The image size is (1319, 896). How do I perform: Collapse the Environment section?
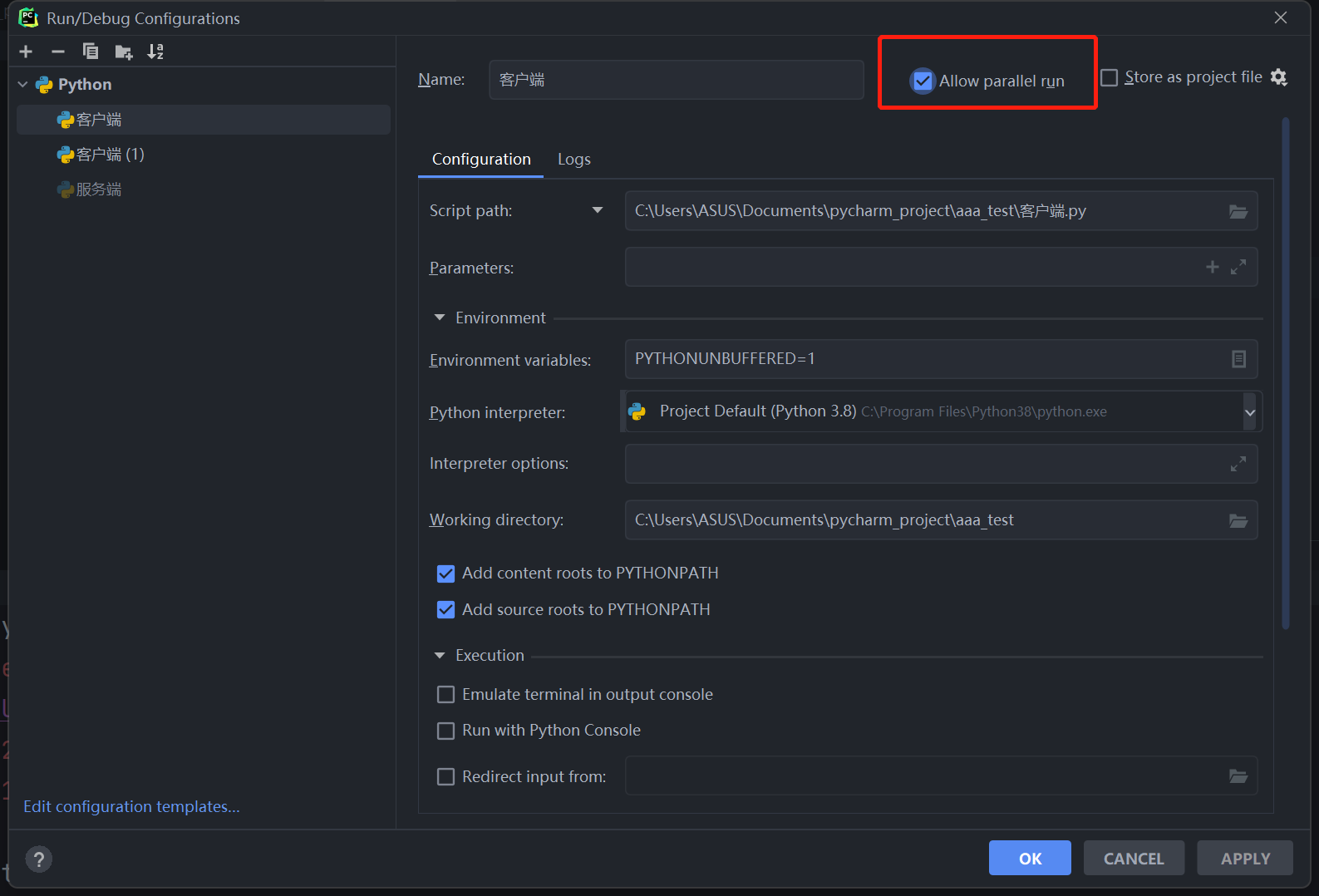(x=440, y=318)
